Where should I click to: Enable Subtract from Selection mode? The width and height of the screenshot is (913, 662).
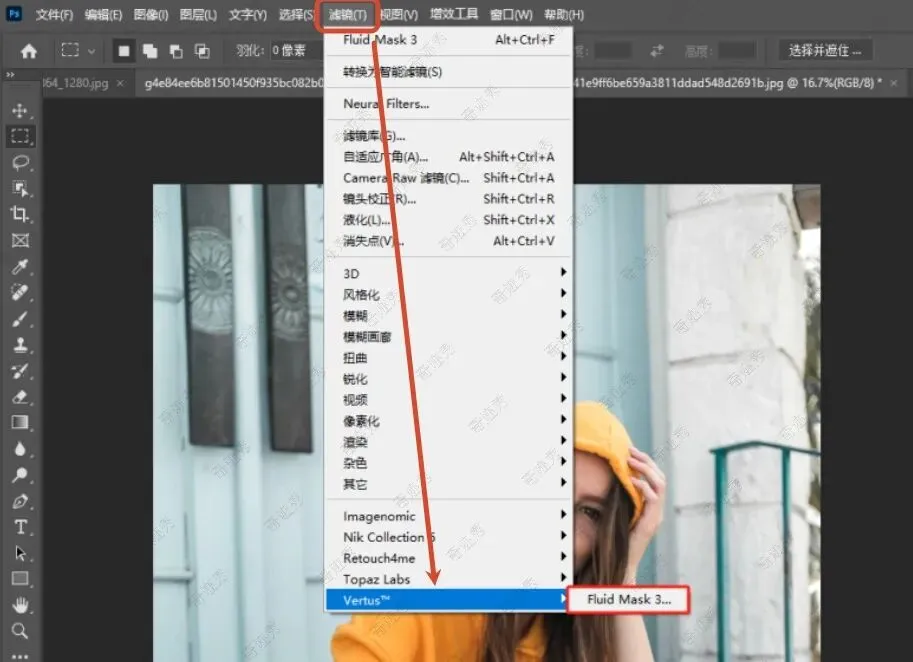click(x=176, y=51)
